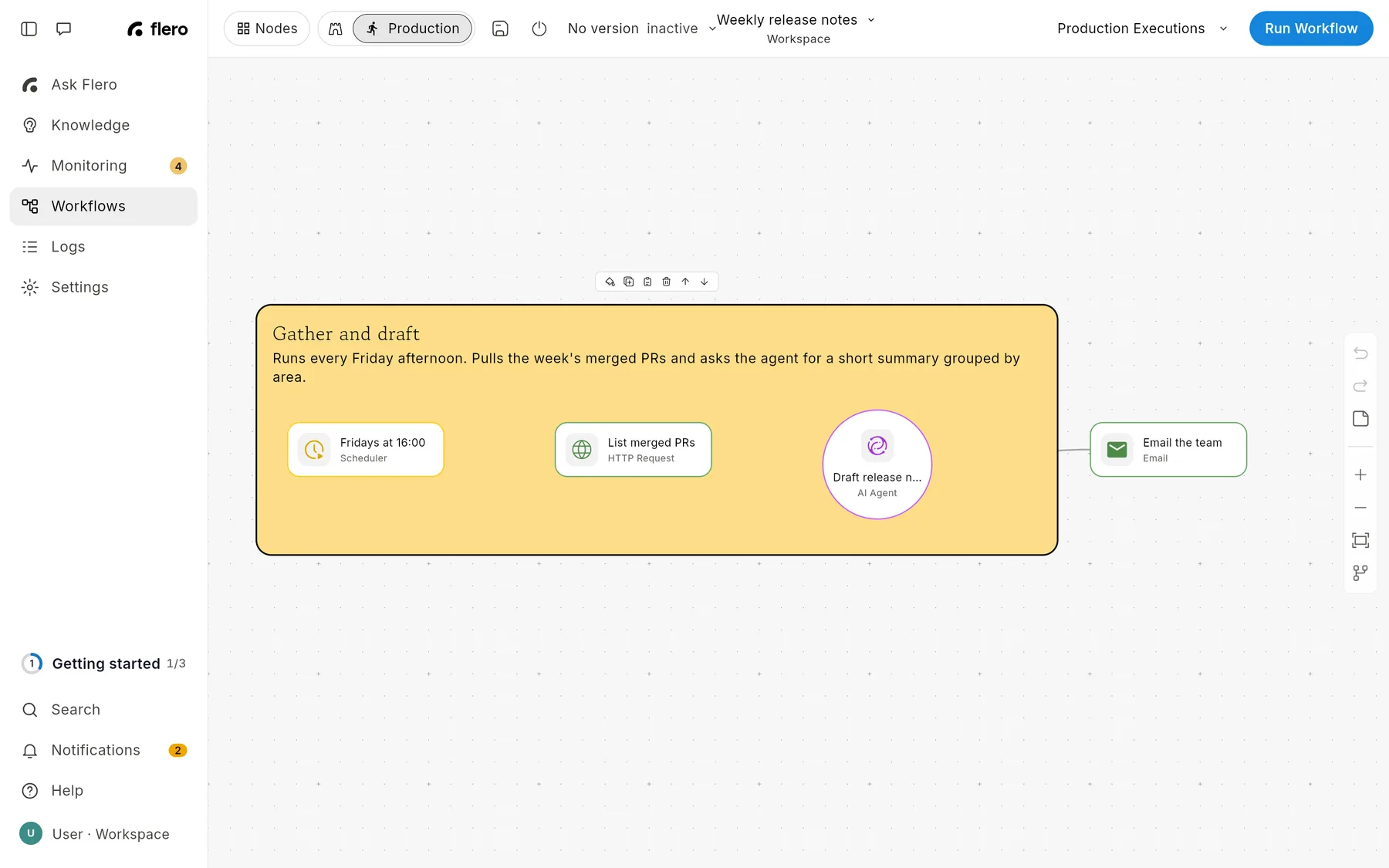Open the Nodes panel
This screenshot has width=1389, height=868.
click(267, 29)
